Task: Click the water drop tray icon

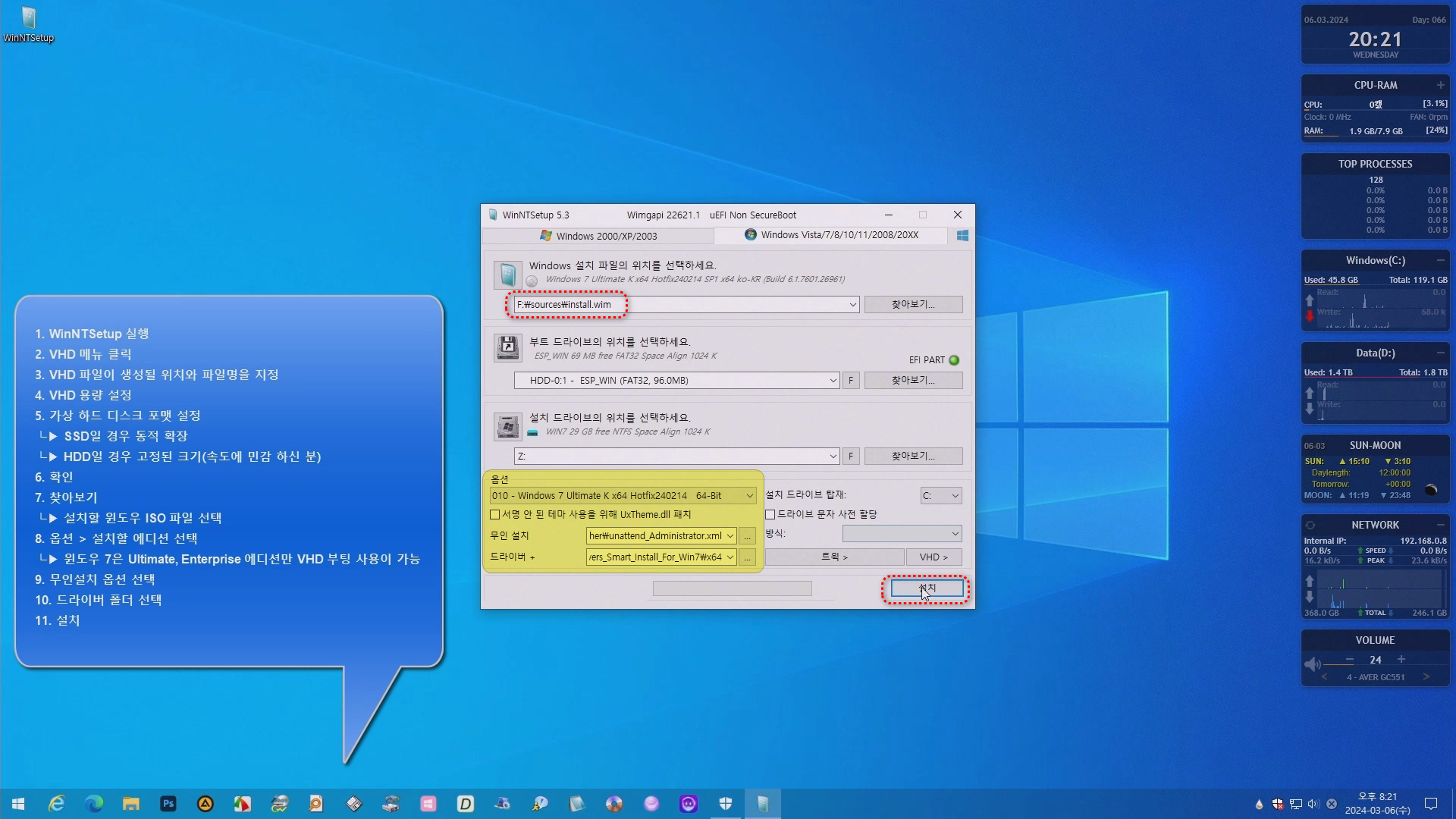Action: (x=1260, y=804)
